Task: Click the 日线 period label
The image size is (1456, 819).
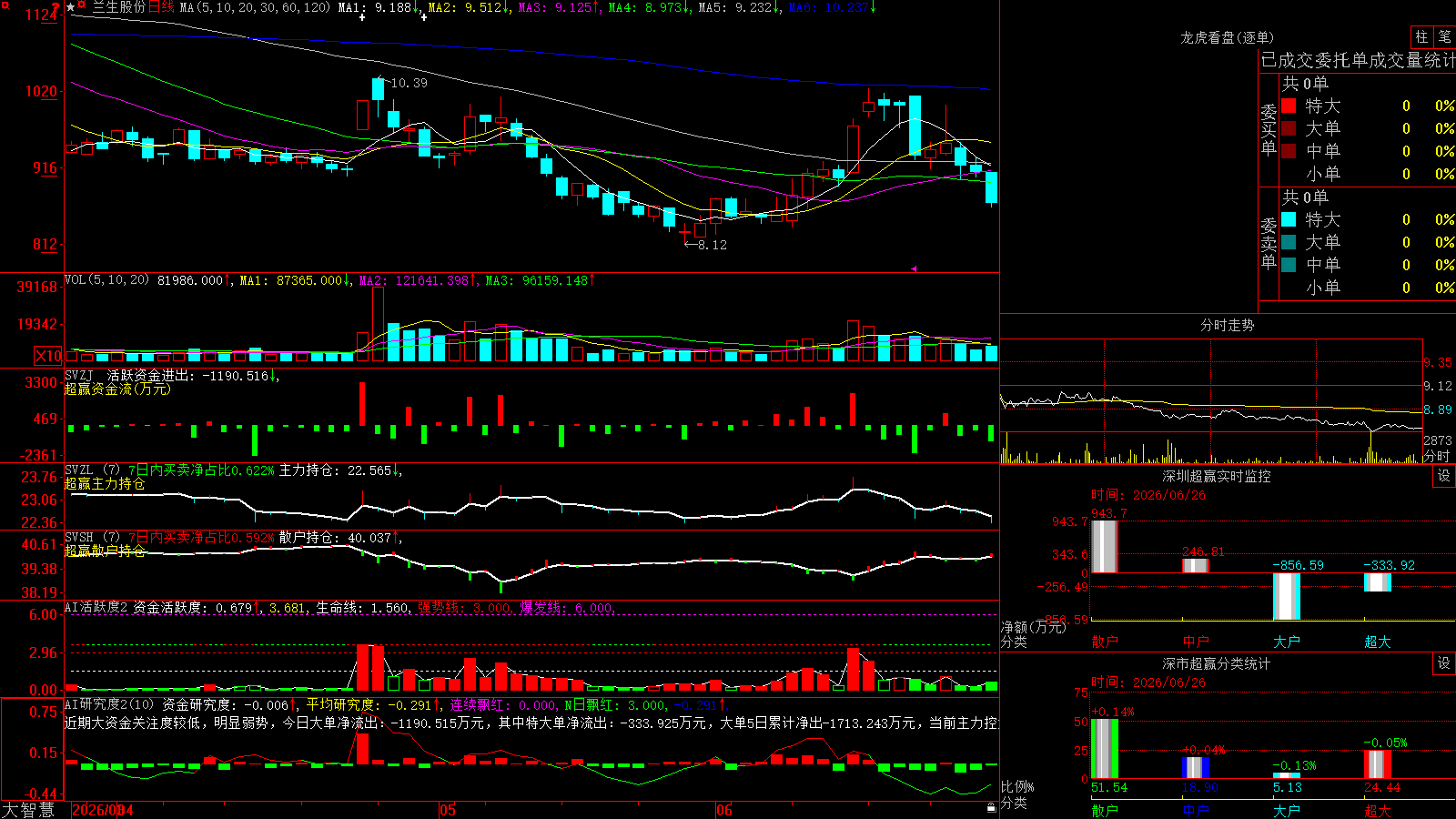Action: click(161, 7)
